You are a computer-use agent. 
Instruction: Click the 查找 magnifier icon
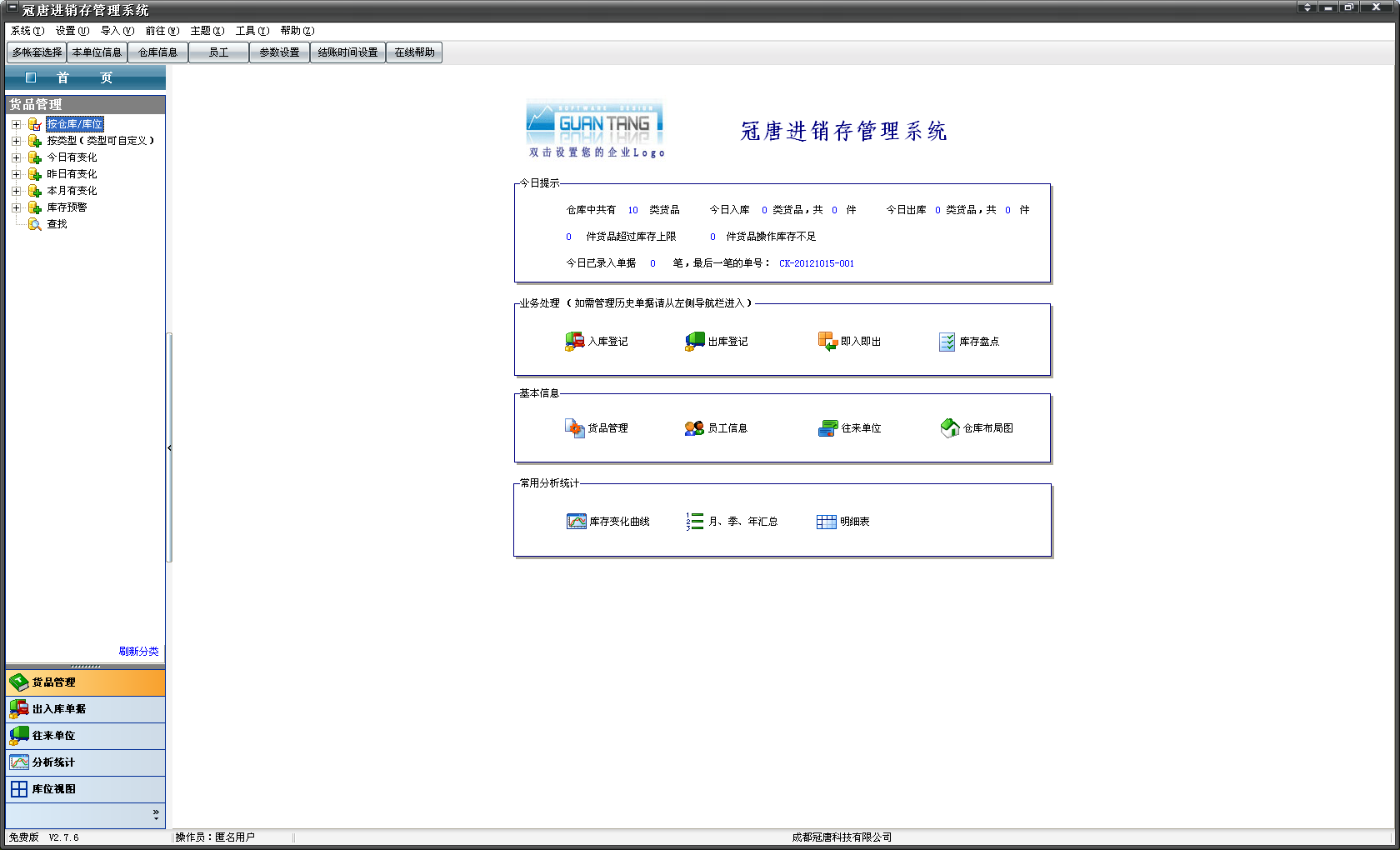coord(35,224)
